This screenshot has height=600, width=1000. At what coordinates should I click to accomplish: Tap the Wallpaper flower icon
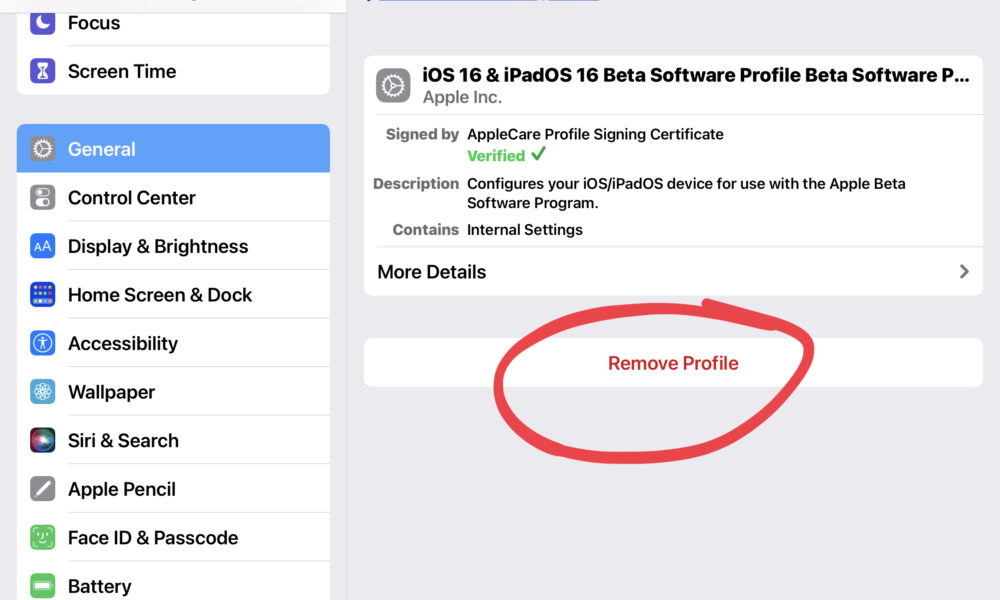42,391
